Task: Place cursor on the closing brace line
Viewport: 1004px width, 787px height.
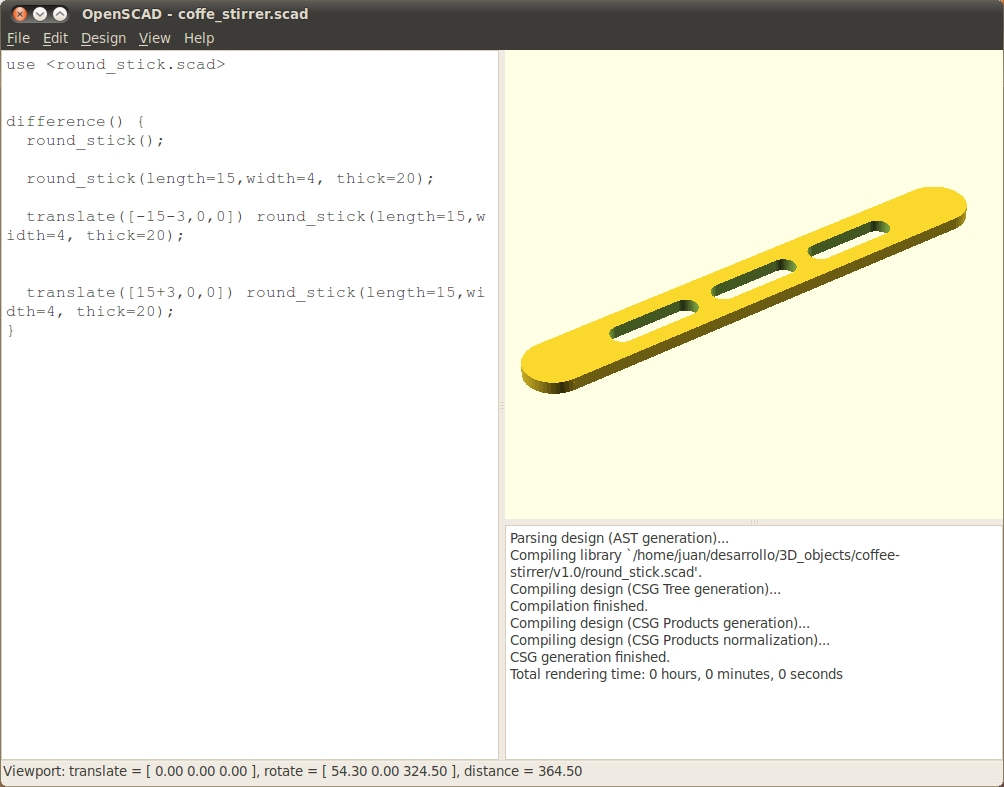Action: 11,330
